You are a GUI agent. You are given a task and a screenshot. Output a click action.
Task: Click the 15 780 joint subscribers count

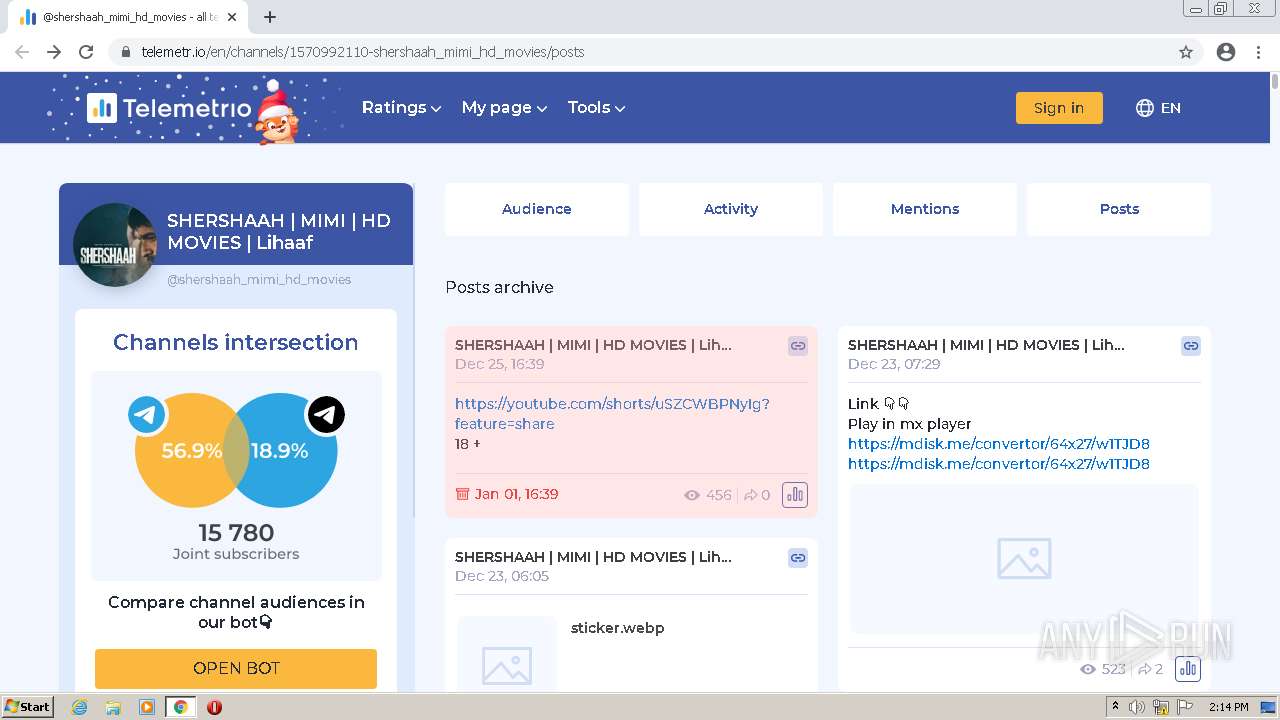point(236,533)
